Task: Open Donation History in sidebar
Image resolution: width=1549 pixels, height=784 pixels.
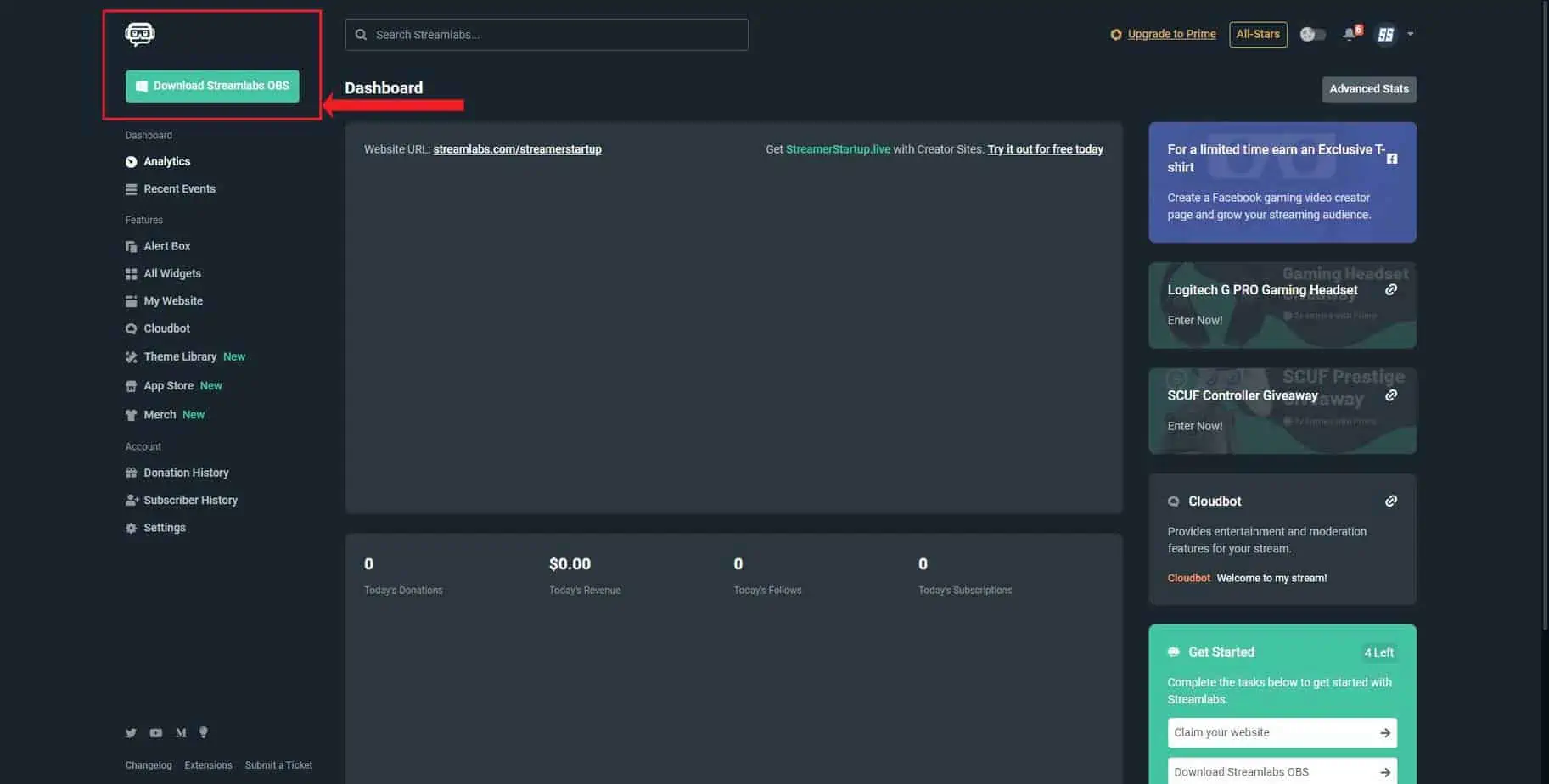Action: point(186,473)
